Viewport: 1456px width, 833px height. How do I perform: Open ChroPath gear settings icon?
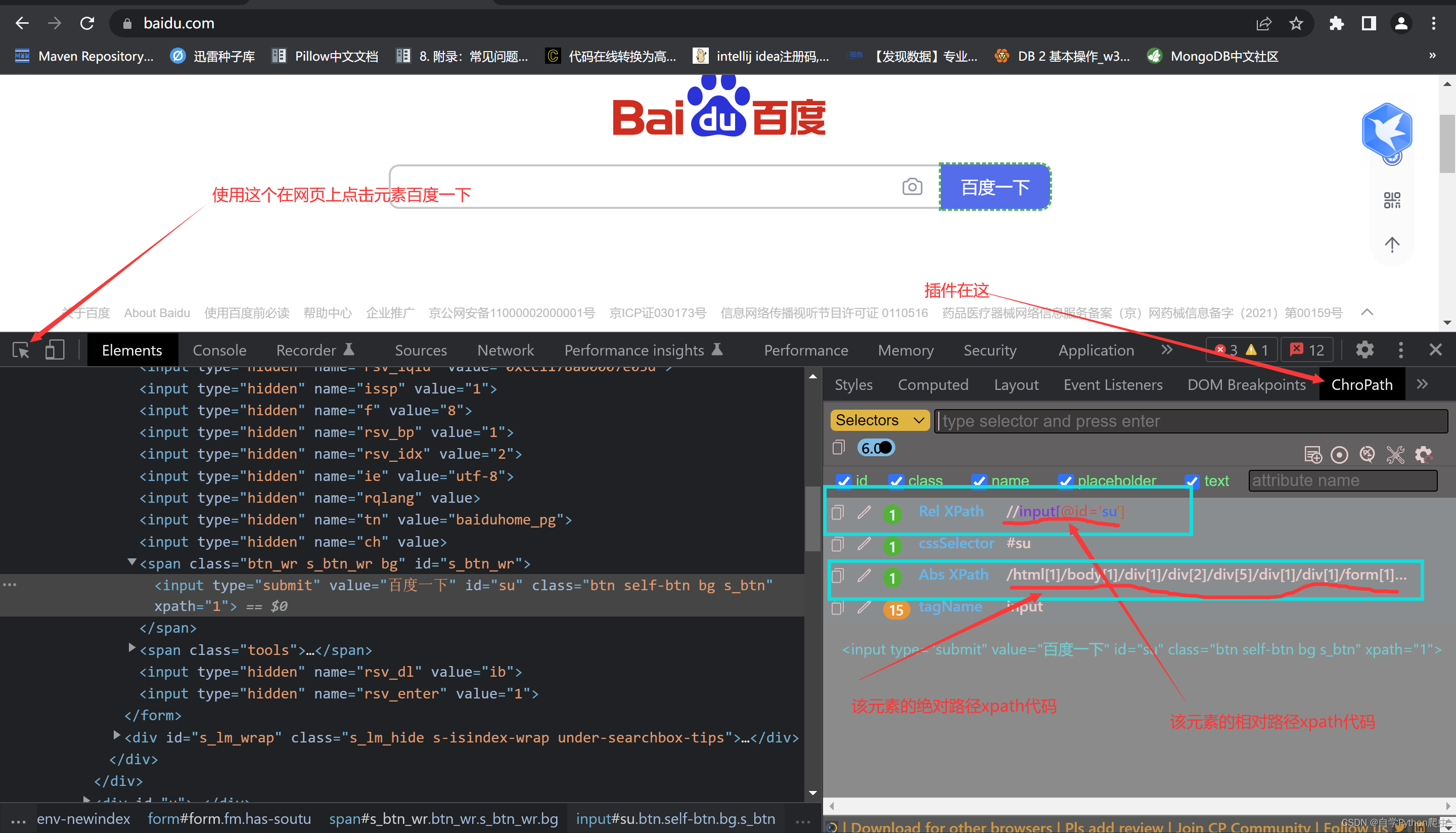click(1424, 455)
